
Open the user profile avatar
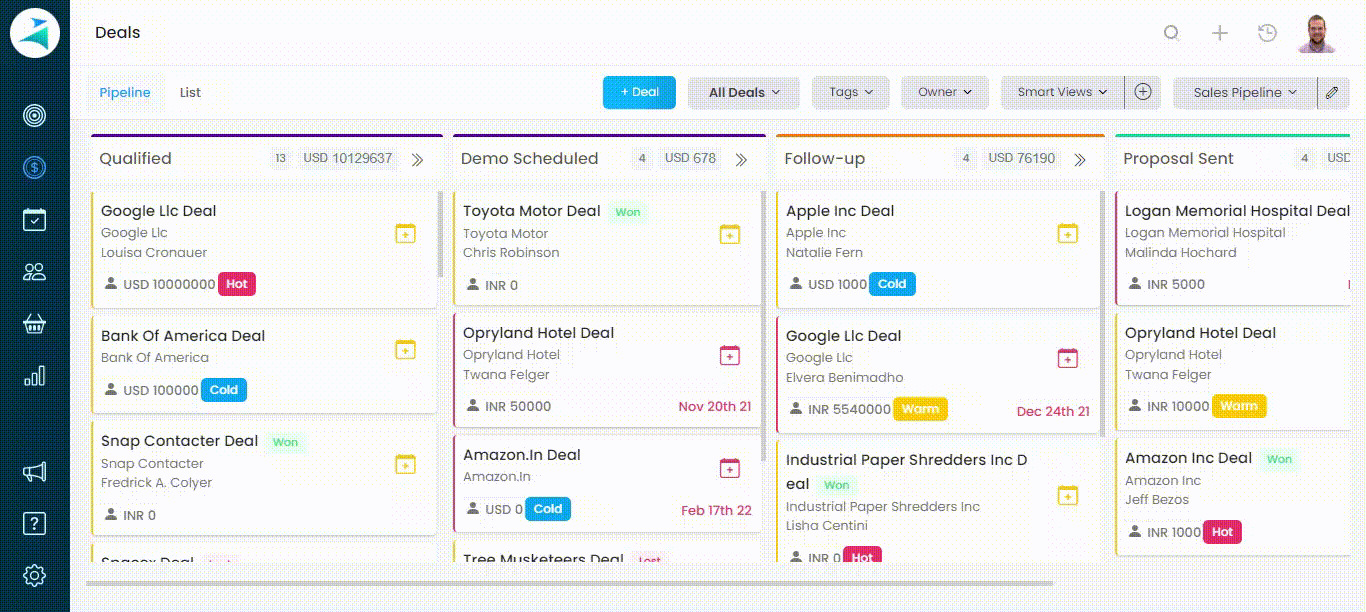[x=1318, y=33]
